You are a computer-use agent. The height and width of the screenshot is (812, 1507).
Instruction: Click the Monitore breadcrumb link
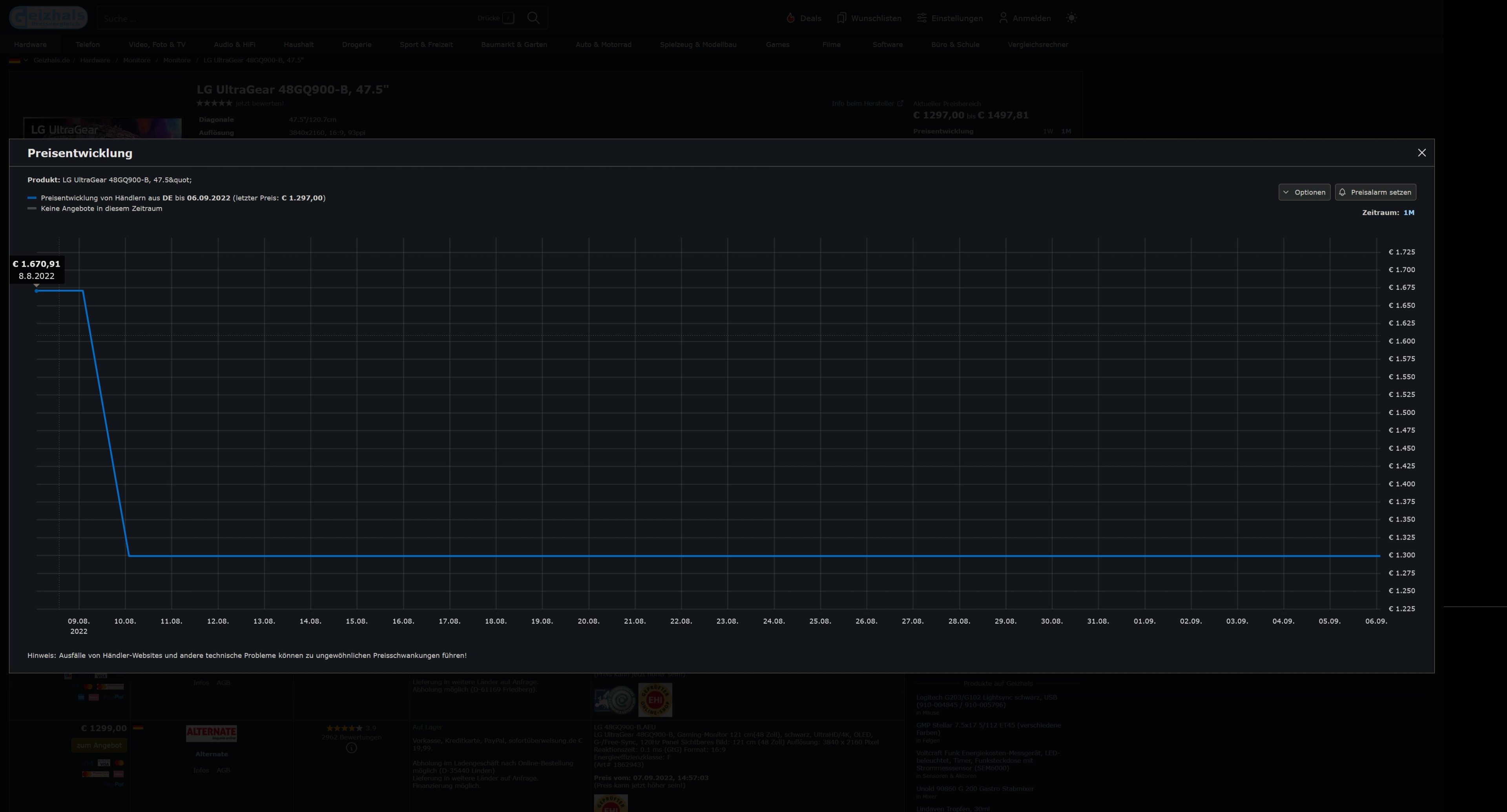[137, 60]
